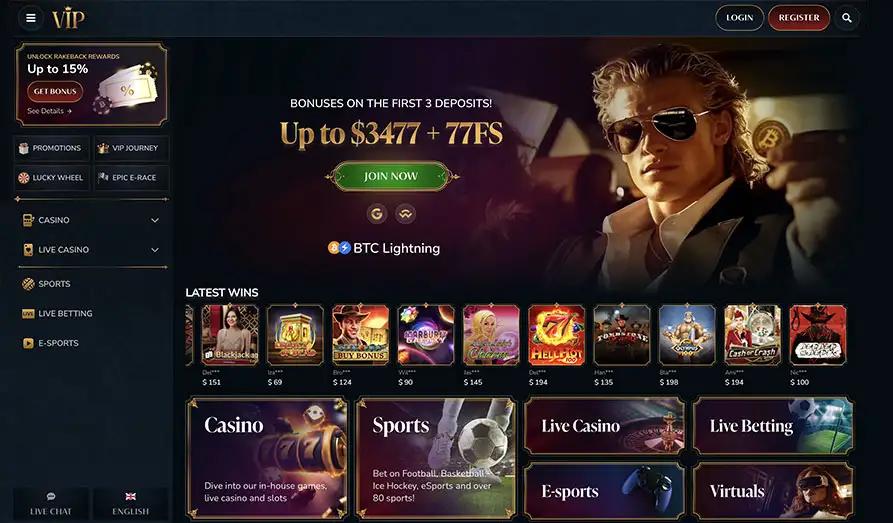Open the Hell Hot 100 game thumbnail
Viewport: 893px width, 523px height.
point(556,335)
